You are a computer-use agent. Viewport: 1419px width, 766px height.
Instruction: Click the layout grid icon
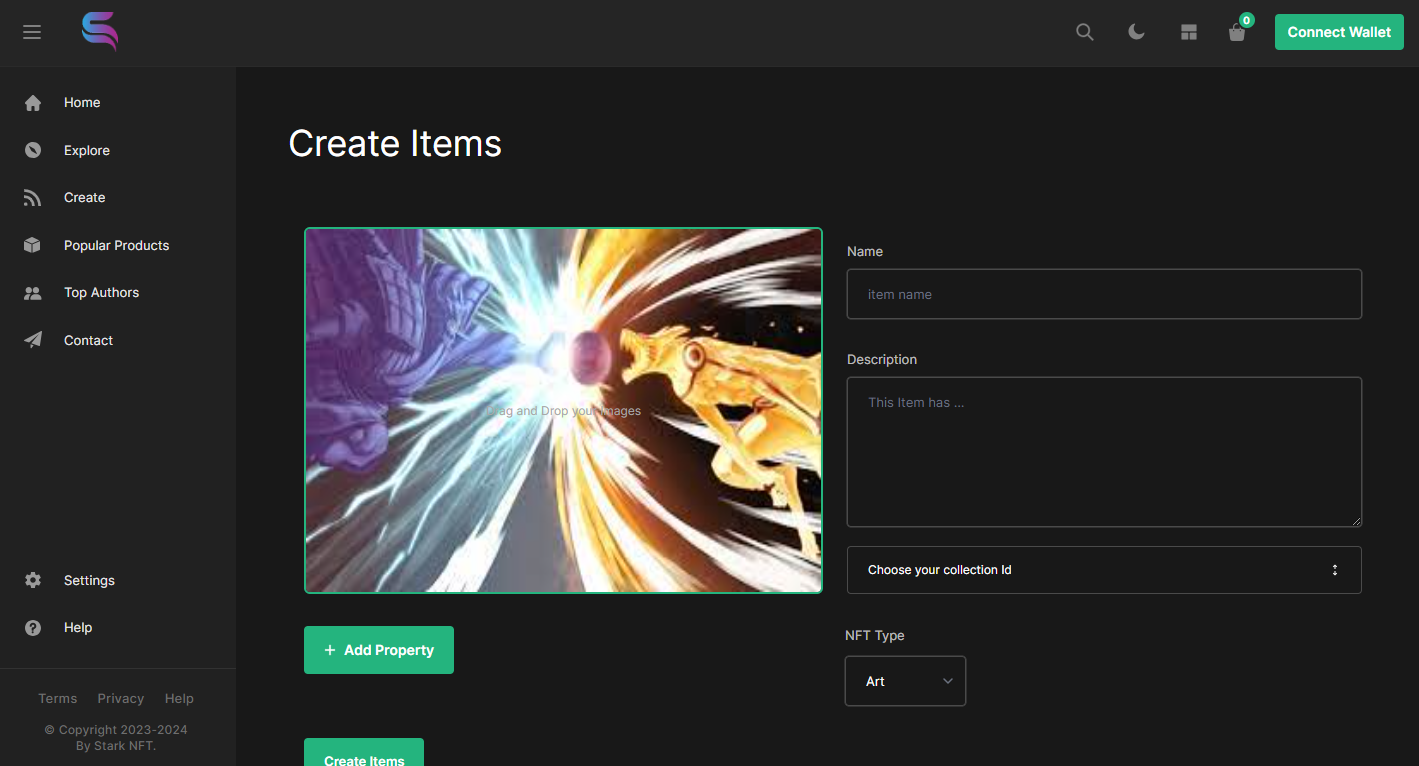pyautogui.click(x=1188, y=32)
